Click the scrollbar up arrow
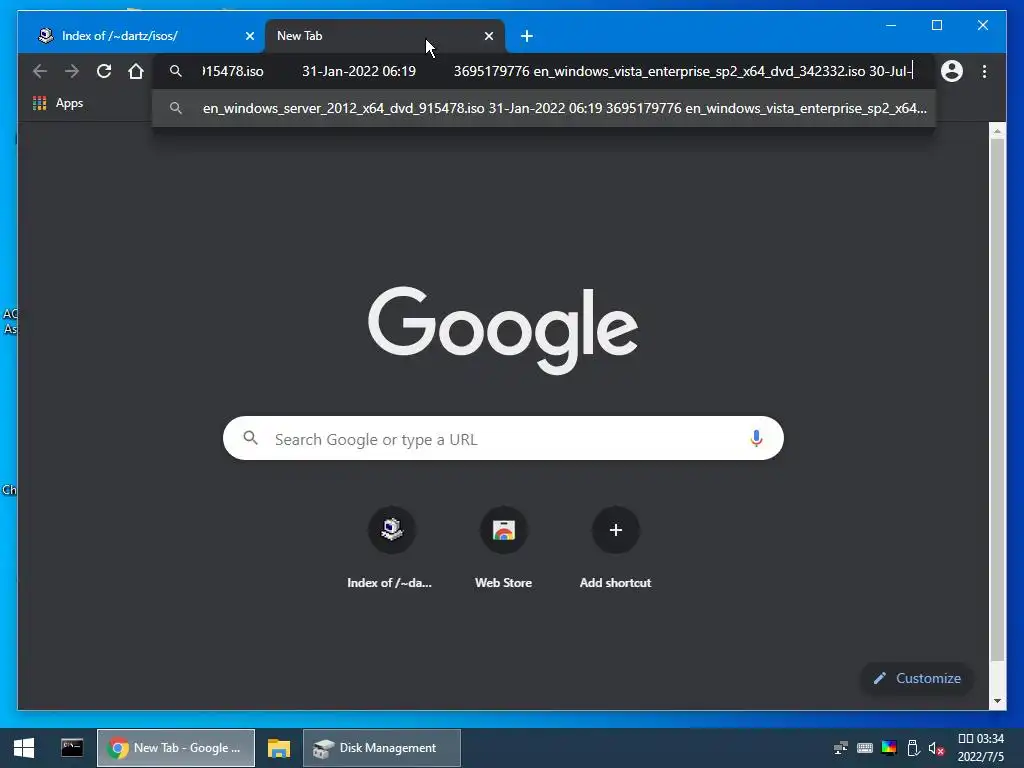 pos(997,131)
